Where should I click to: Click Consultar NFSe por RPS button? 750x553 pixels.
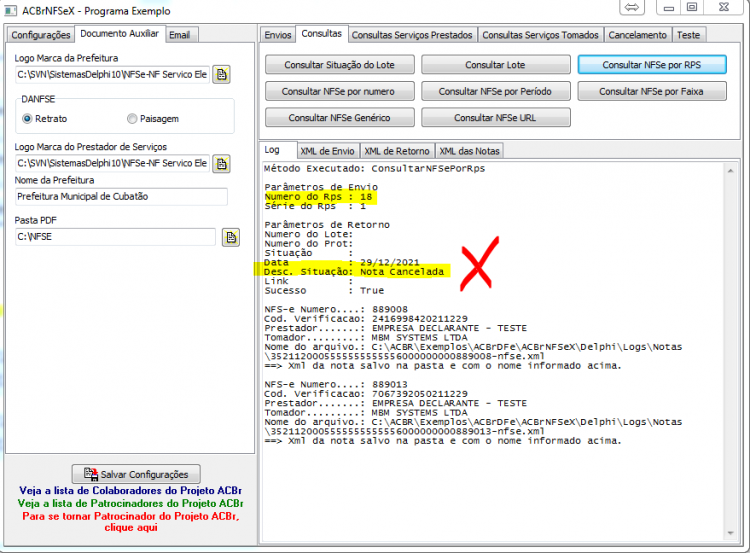pos(652,65)
